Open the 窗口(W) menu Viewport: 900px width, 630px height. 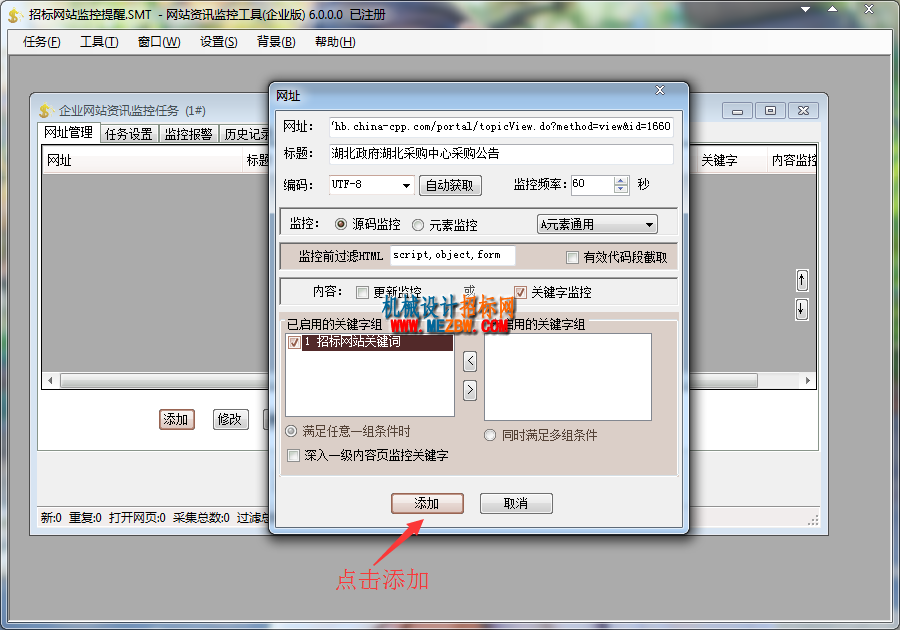[159, 42]
